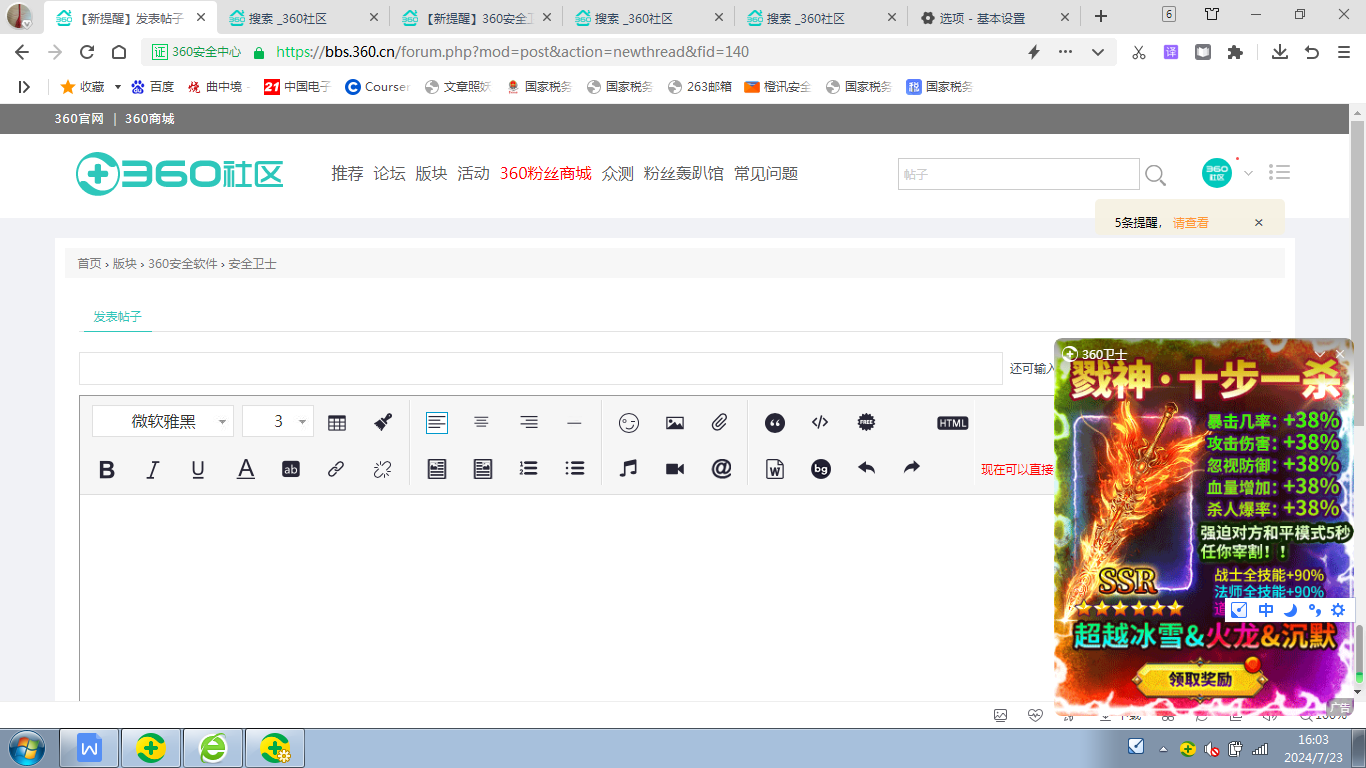The height and width of the screenshot is (768, 1366).
Task: Open new browser tab plus button
Action: tap(1101, 16)
